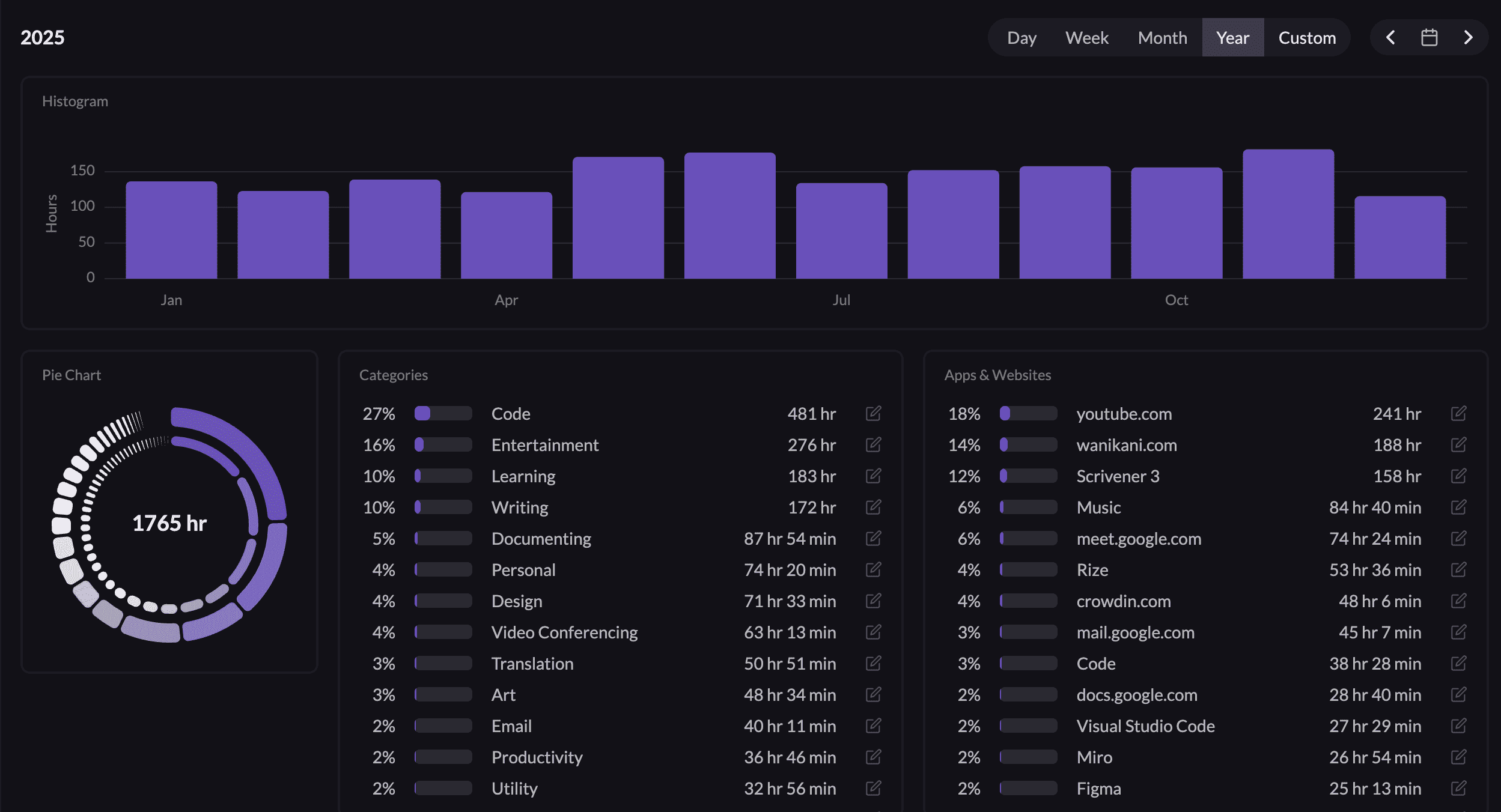
Task: Click the 1765 hr total in pie chart
Action: click(169, 523)
